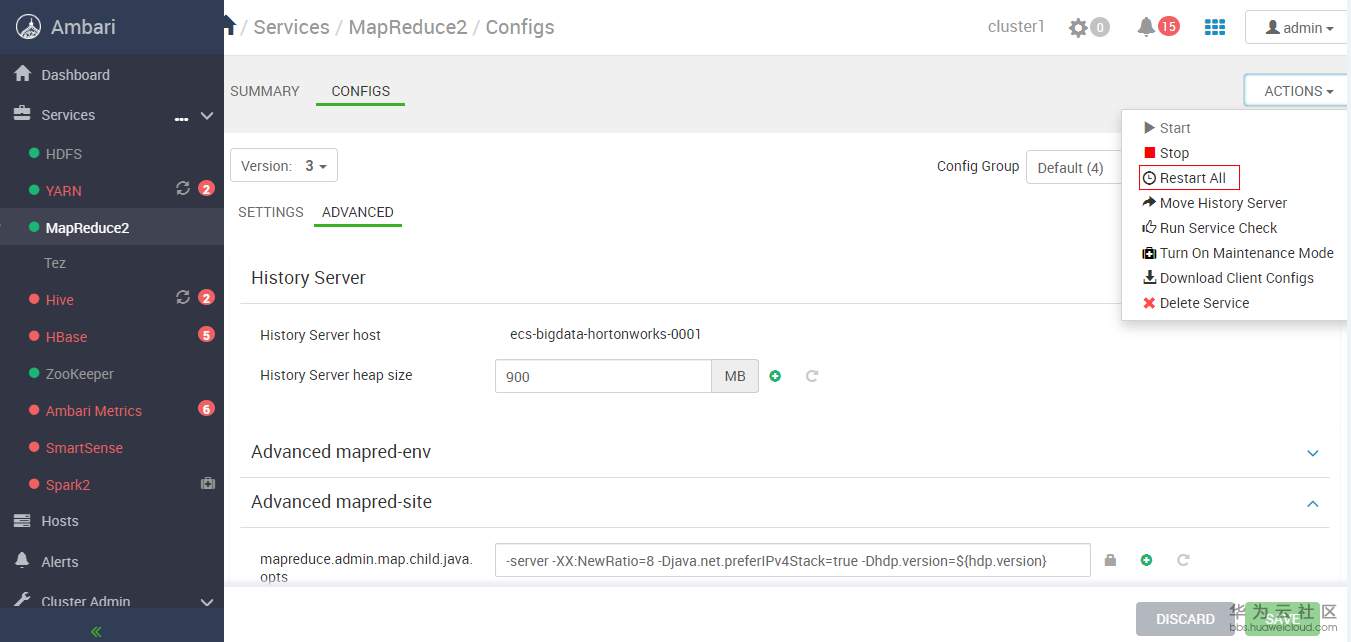Click the undo icon beside heap size
The width and height of the screenshot is (1351, 642).
(812, 376)
